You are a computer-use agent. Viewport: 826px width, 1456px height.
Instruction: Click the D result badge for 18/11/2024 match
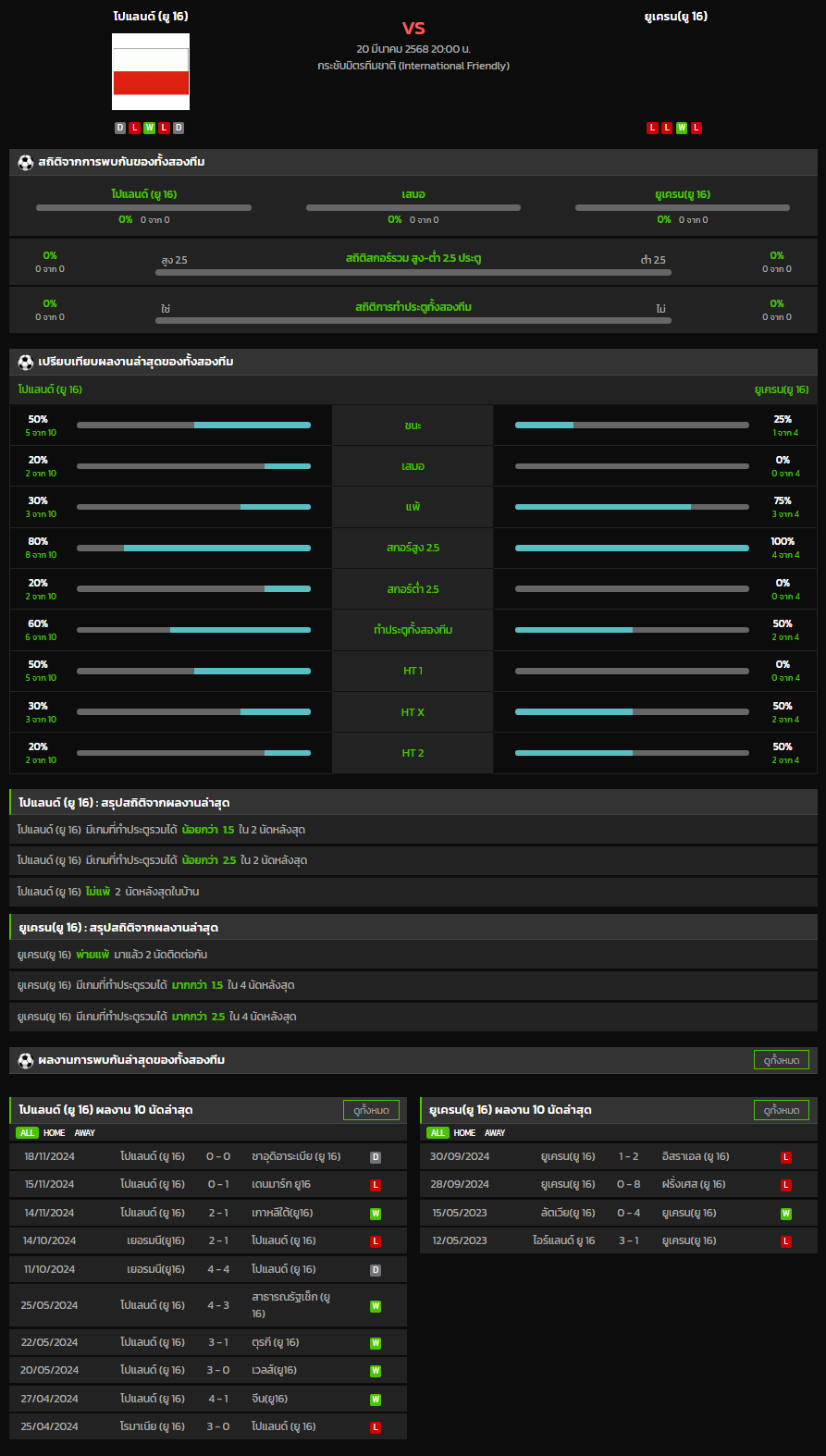(376, 1157)
